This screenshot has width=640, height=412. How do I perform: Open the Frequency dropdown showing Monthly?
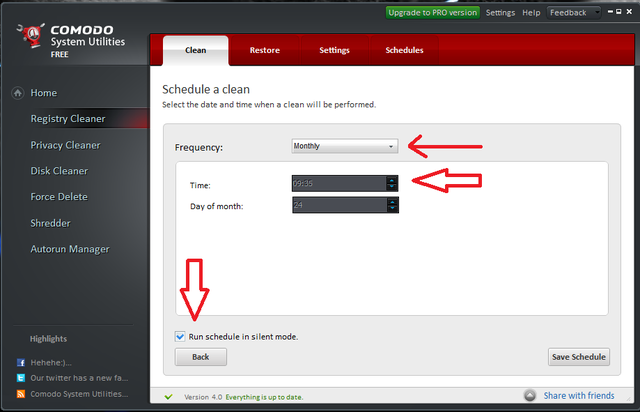pos(344,146)
